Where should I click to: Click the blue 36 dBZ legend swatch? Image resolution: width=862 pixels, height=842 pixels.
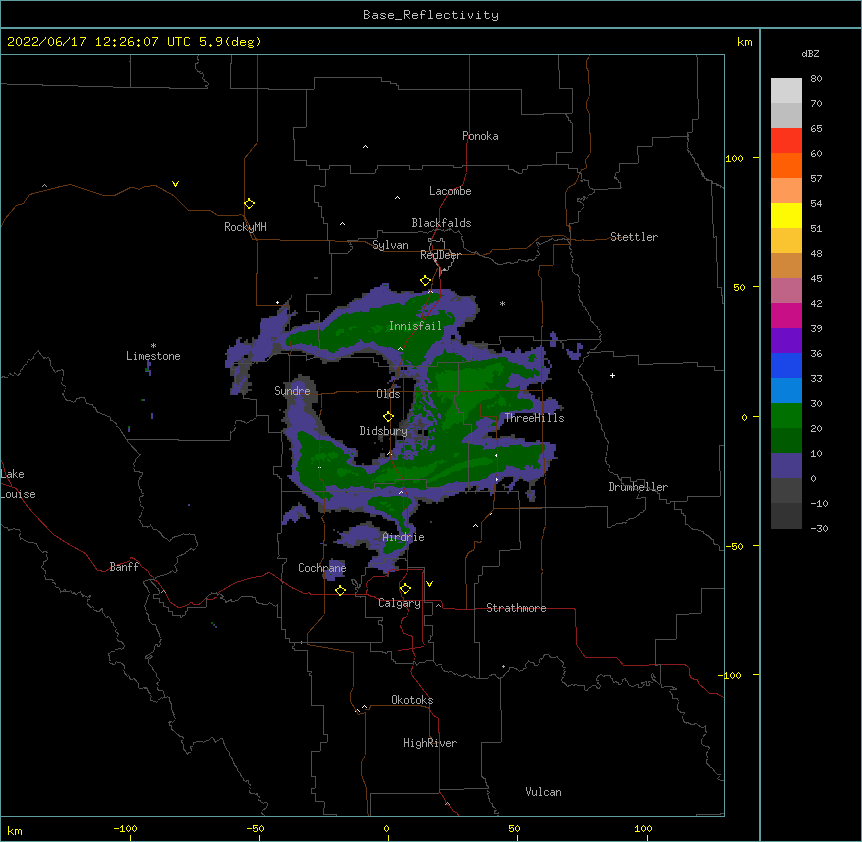pyautogui.click(x=786, y=365)
